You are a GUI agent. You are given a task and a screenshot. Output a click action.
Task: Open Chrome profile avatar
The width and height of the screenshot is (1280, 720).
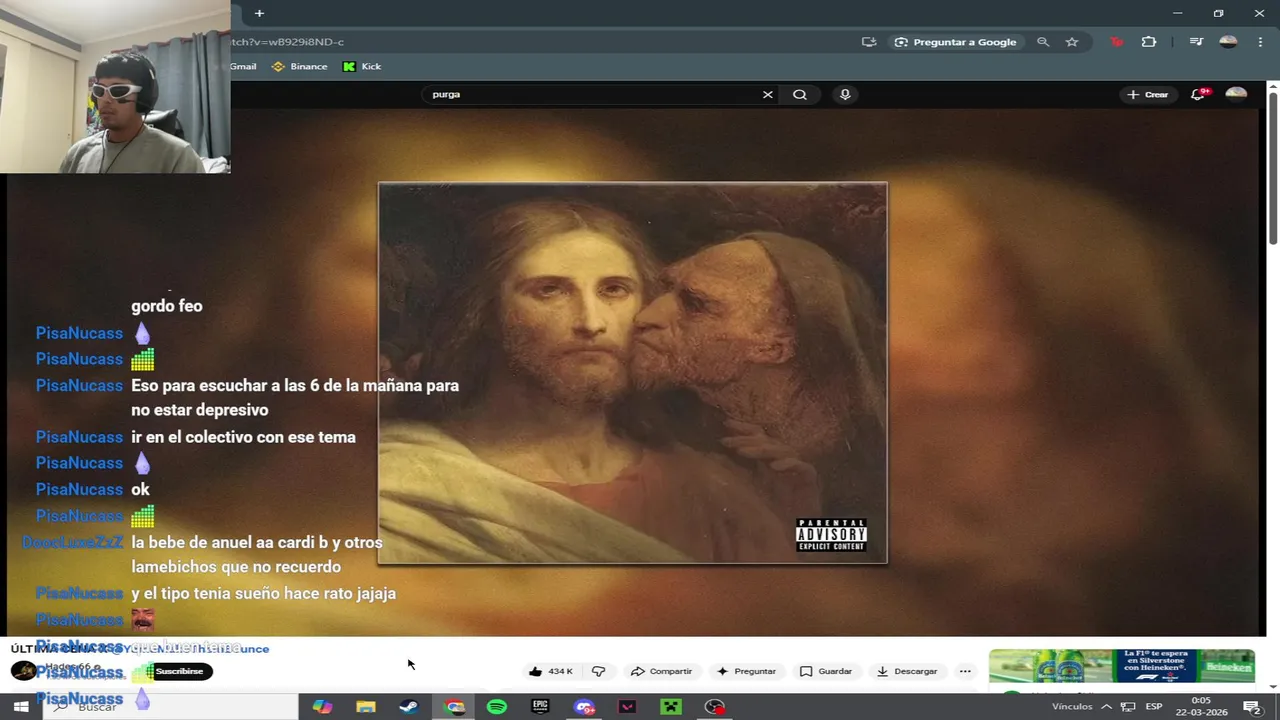[1229, 42]
